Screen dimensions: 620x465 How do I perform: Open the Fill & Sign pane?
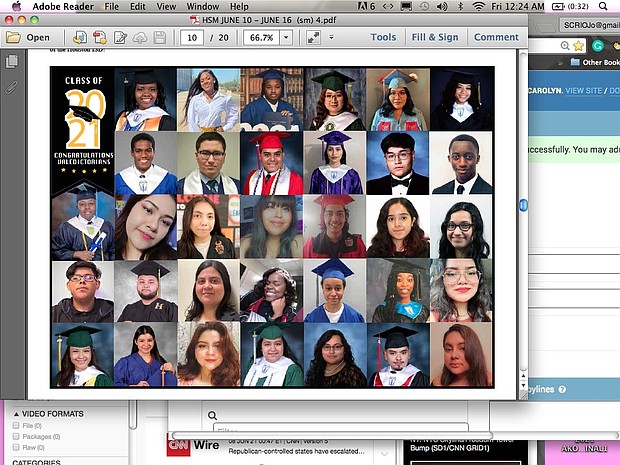coord(435,37)
